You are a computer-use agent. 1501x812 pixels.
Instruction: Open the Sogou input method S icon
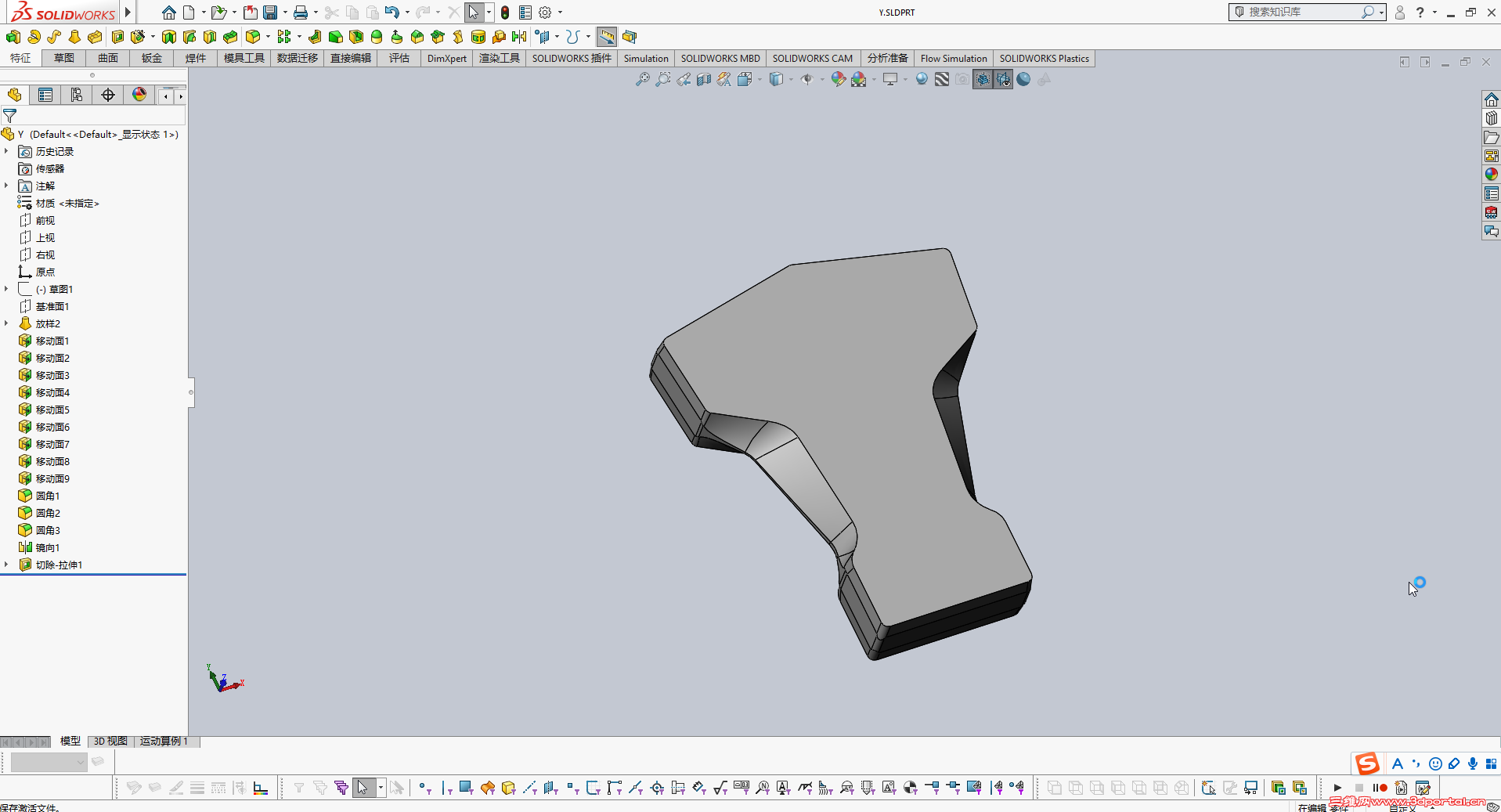pos(1367,763)
